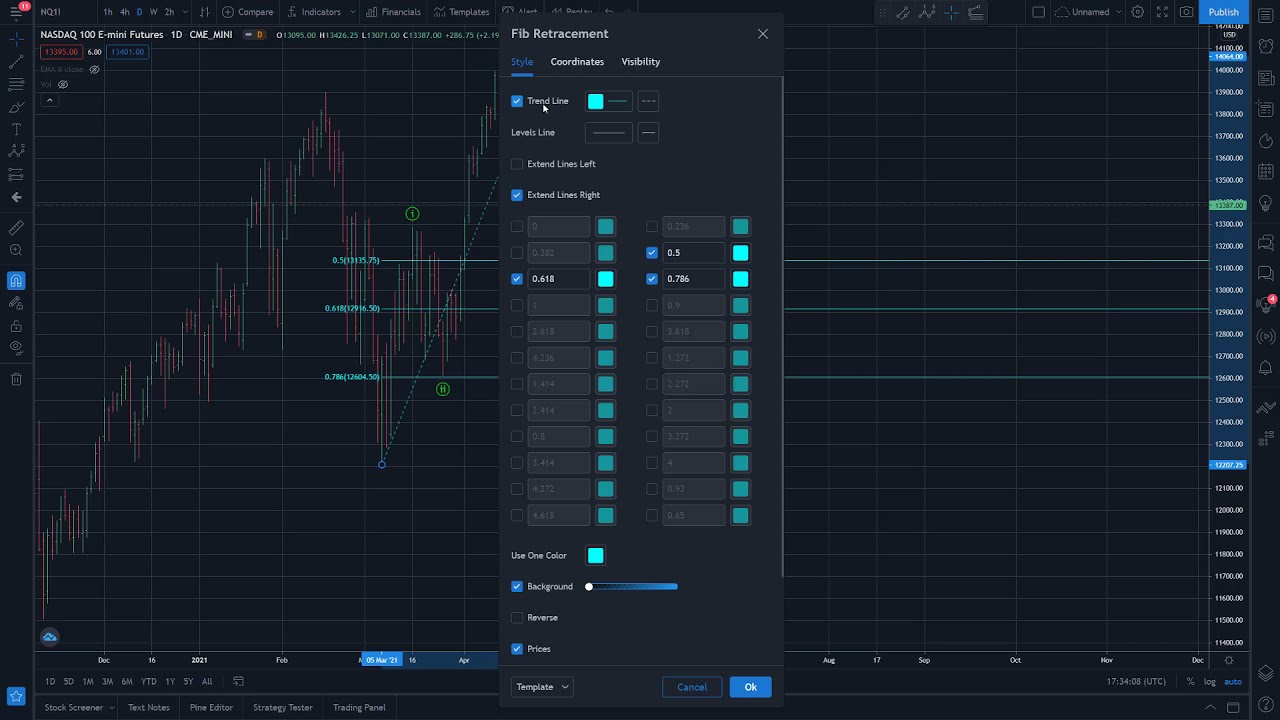Select layout square icon in top bar
Viewport: 1280px width, 720px height.
[x=1038, y=12]
